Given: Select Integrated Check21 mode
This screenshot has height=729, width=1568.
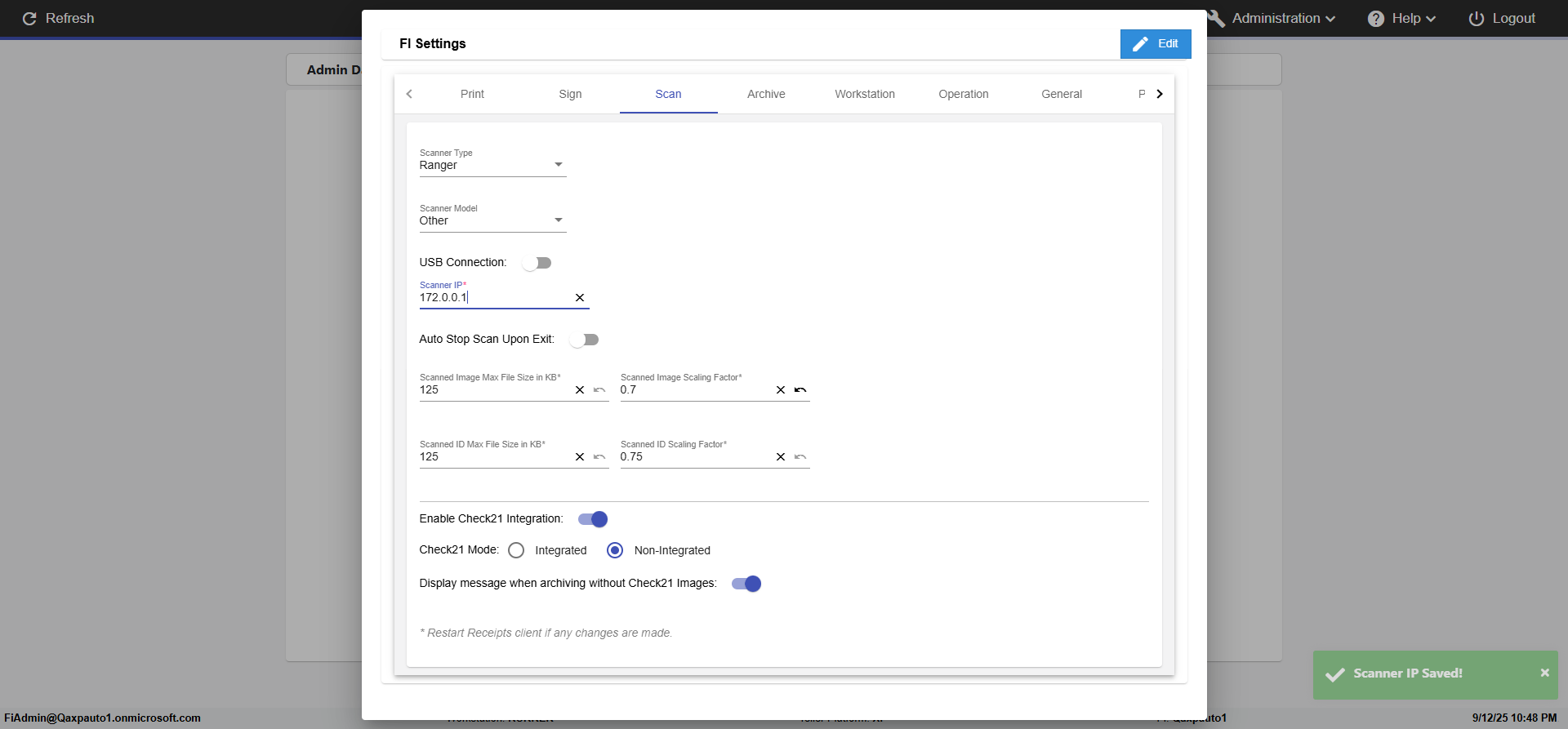Looking at the screenshot, I should 516,550.
